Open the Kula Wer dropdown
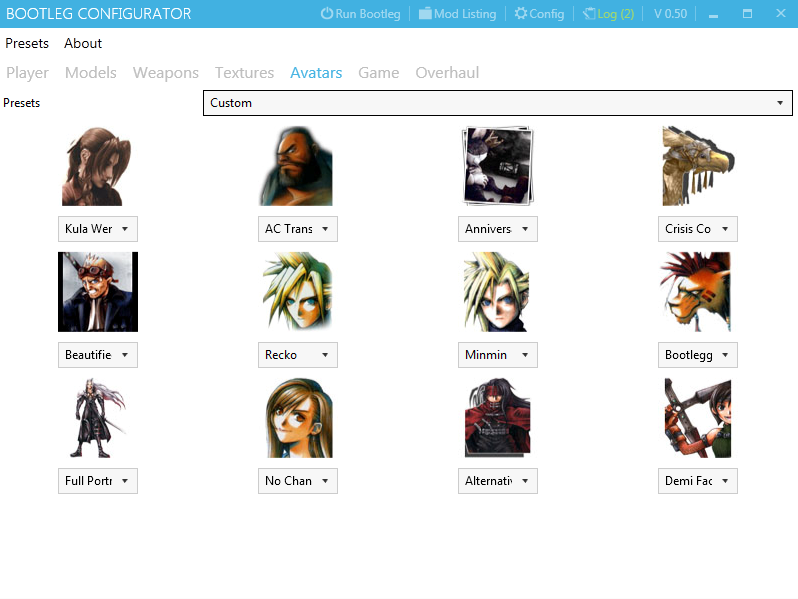 click(x=98, y=229)
